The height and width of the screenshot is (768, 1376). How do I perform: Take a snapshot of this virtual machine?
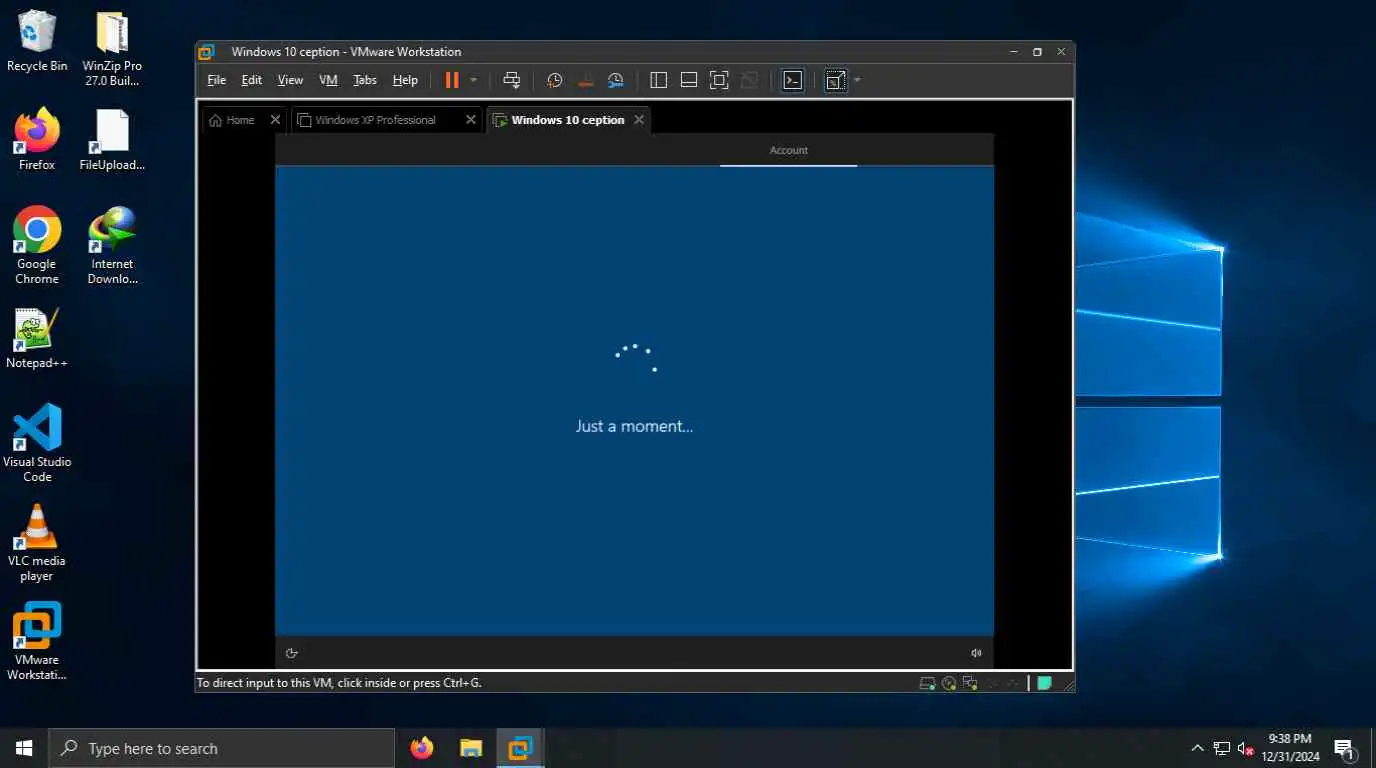[x=555, y=80]
